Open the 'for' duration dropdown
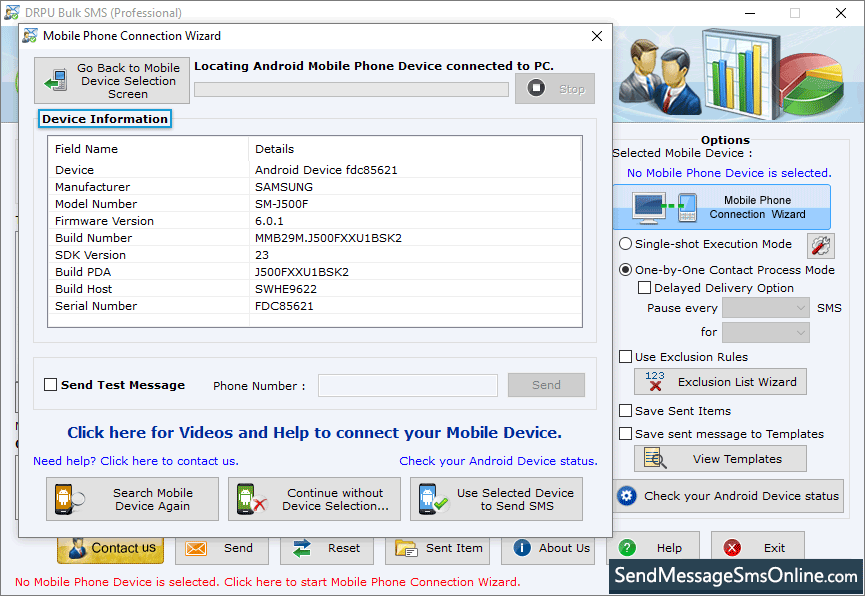Viewport: 865px width, 596px height. (766, 332)
